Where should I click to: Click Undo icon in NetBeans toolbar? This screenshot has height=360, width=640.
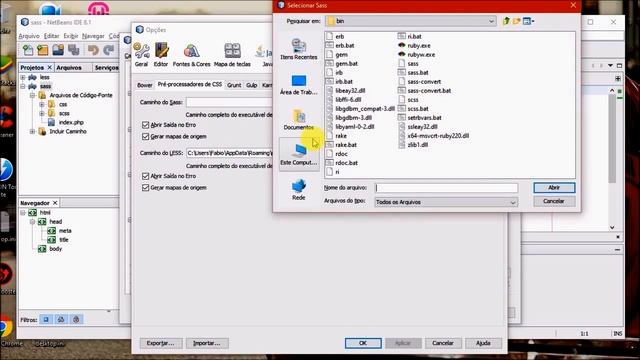(x=93, y=50)
